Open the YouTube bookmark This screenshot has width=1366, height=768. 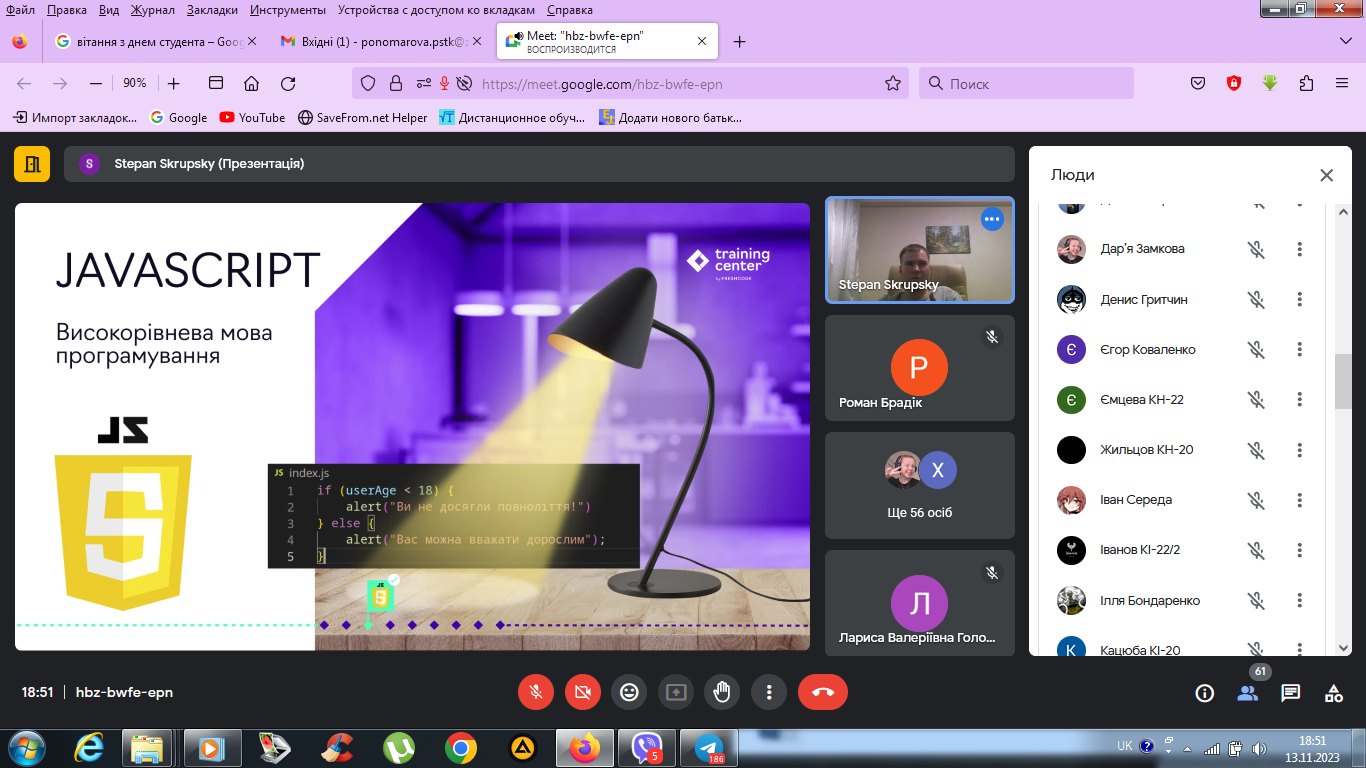click(252, 117)
